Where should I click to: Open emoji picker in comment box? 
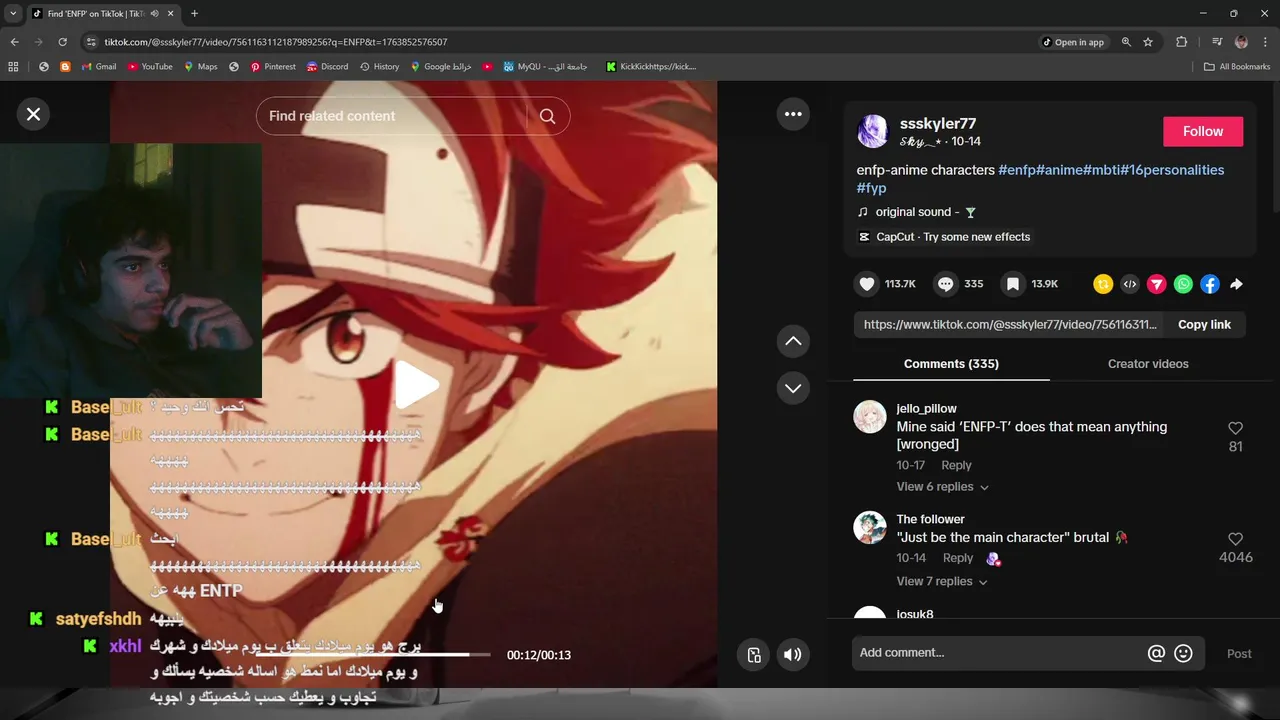click(1183, 653)
